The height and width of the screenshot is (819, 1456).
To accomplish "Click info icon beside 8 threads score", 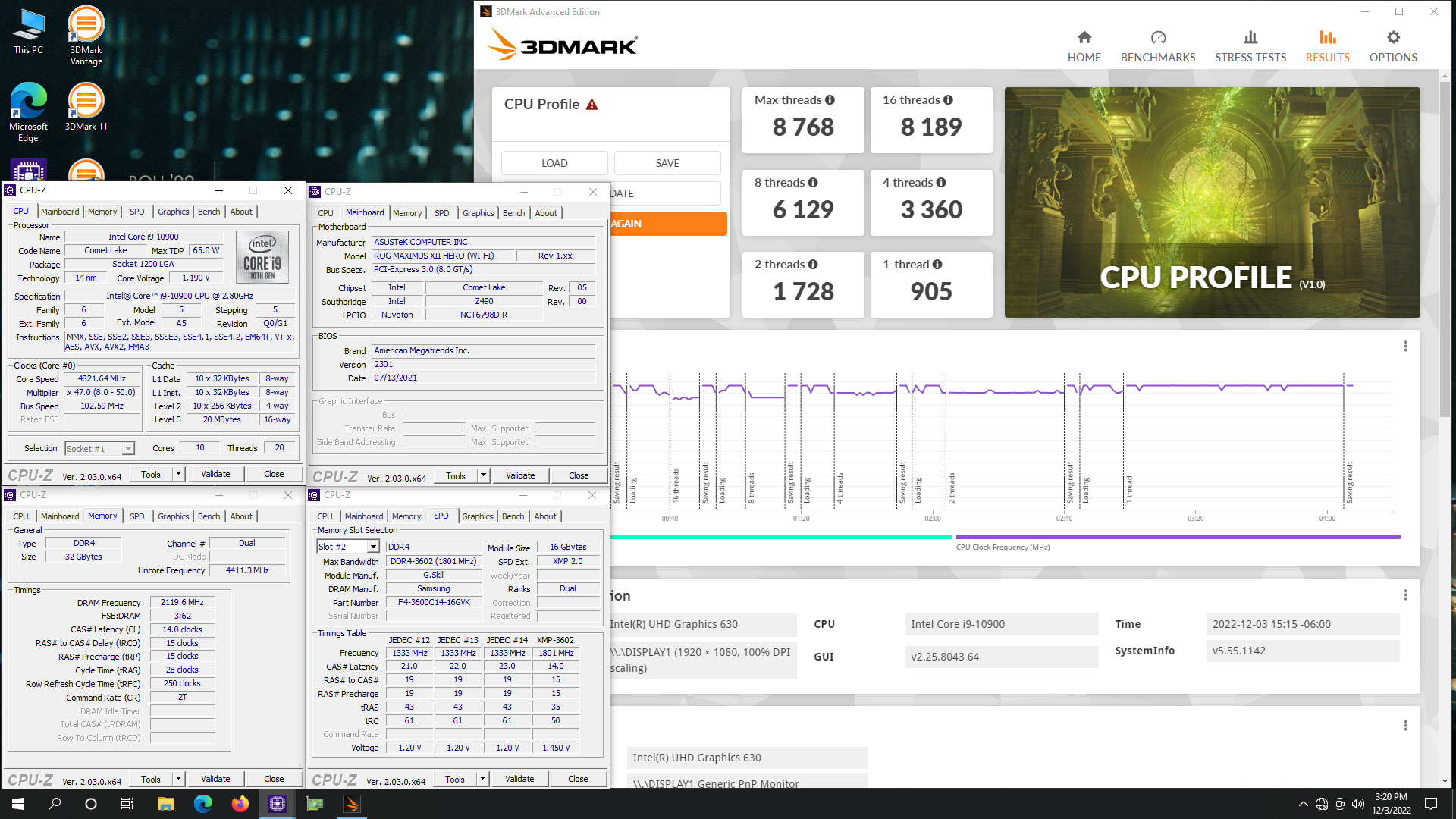I will tap(813, 183).
